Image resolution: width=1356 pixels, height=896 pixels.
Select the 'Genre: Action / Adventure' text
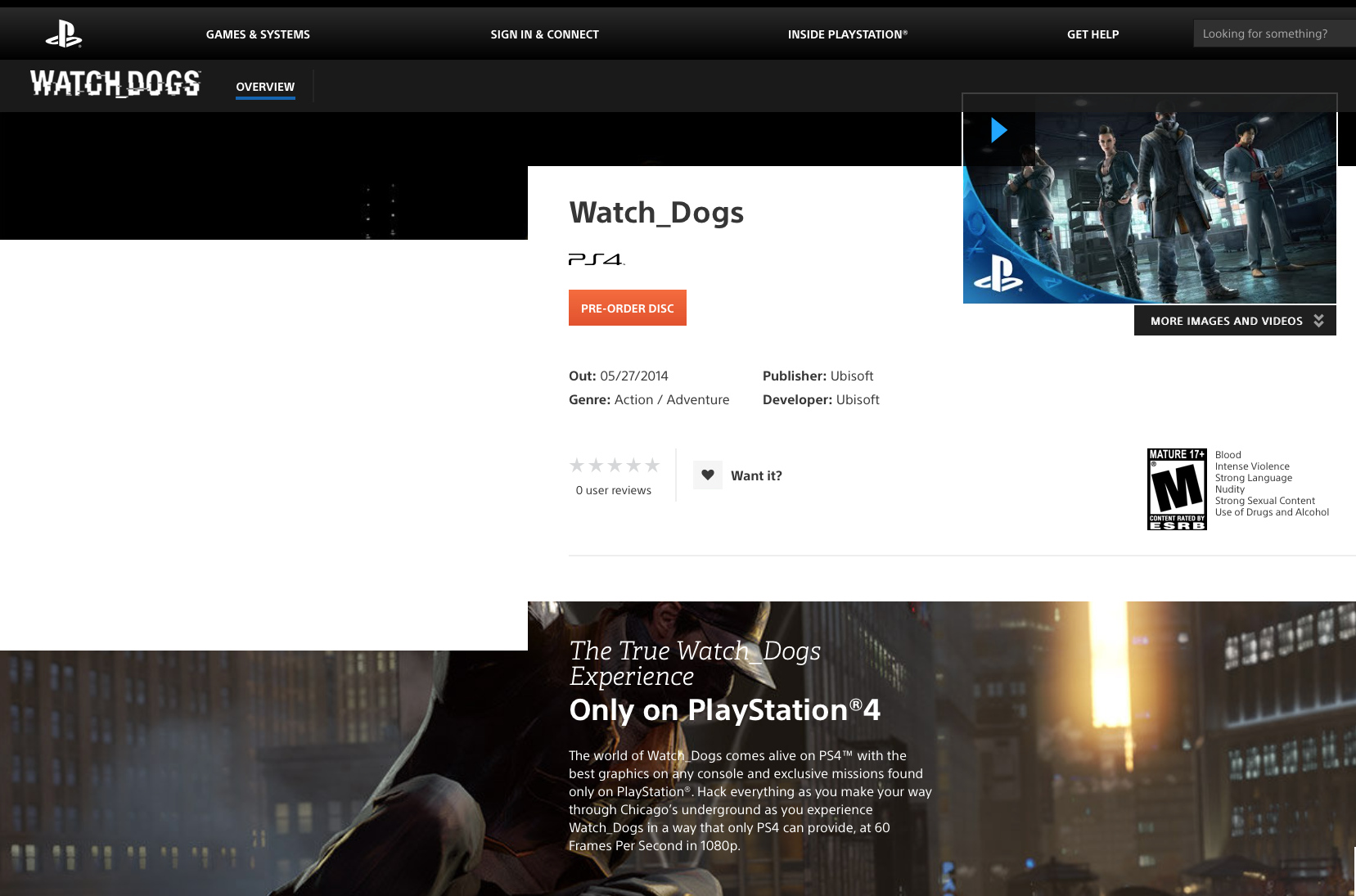[x=649, y=399]
